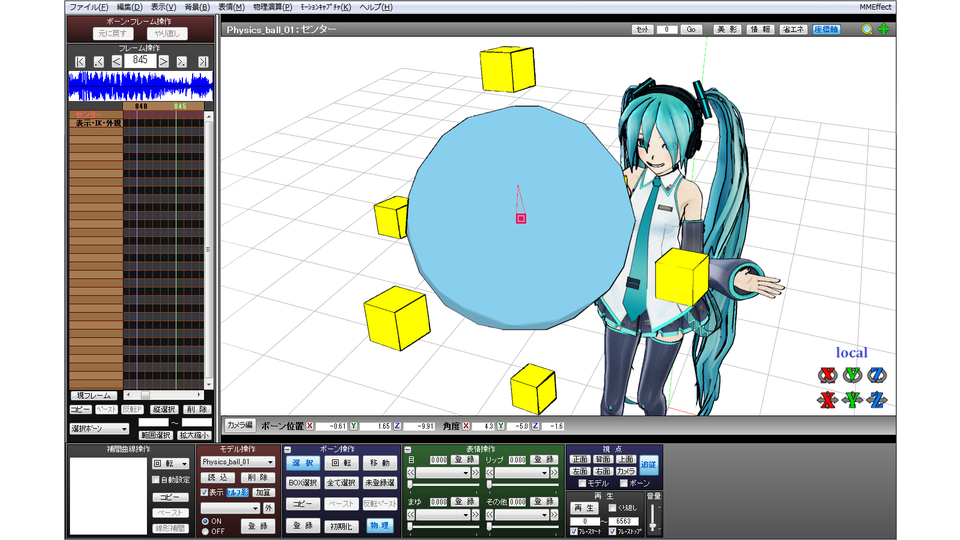
Task: Toggle the モデル view follow checkbox
Action: tap(582, 484)
